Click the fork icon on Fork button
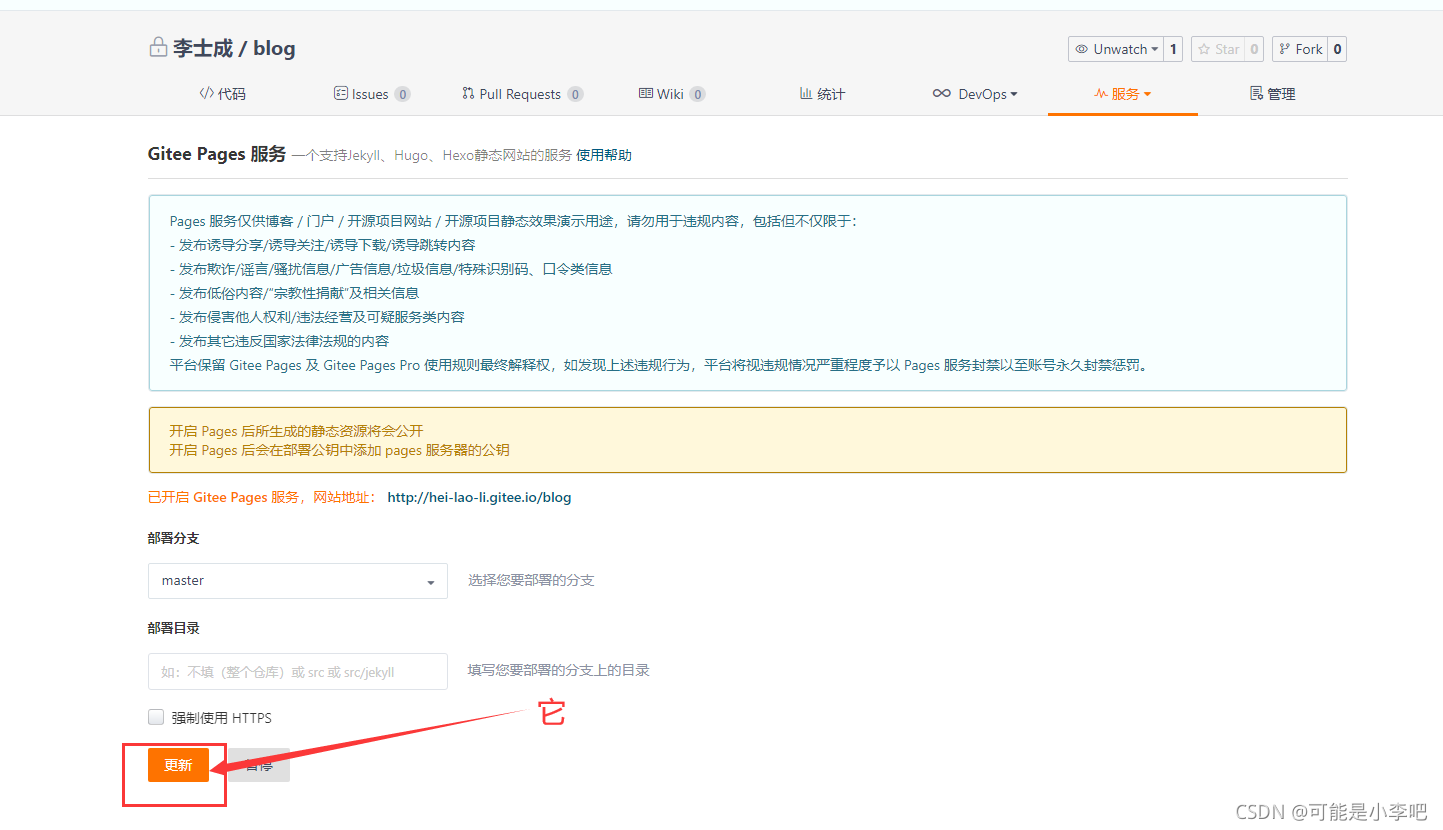 pos(1285,49)
